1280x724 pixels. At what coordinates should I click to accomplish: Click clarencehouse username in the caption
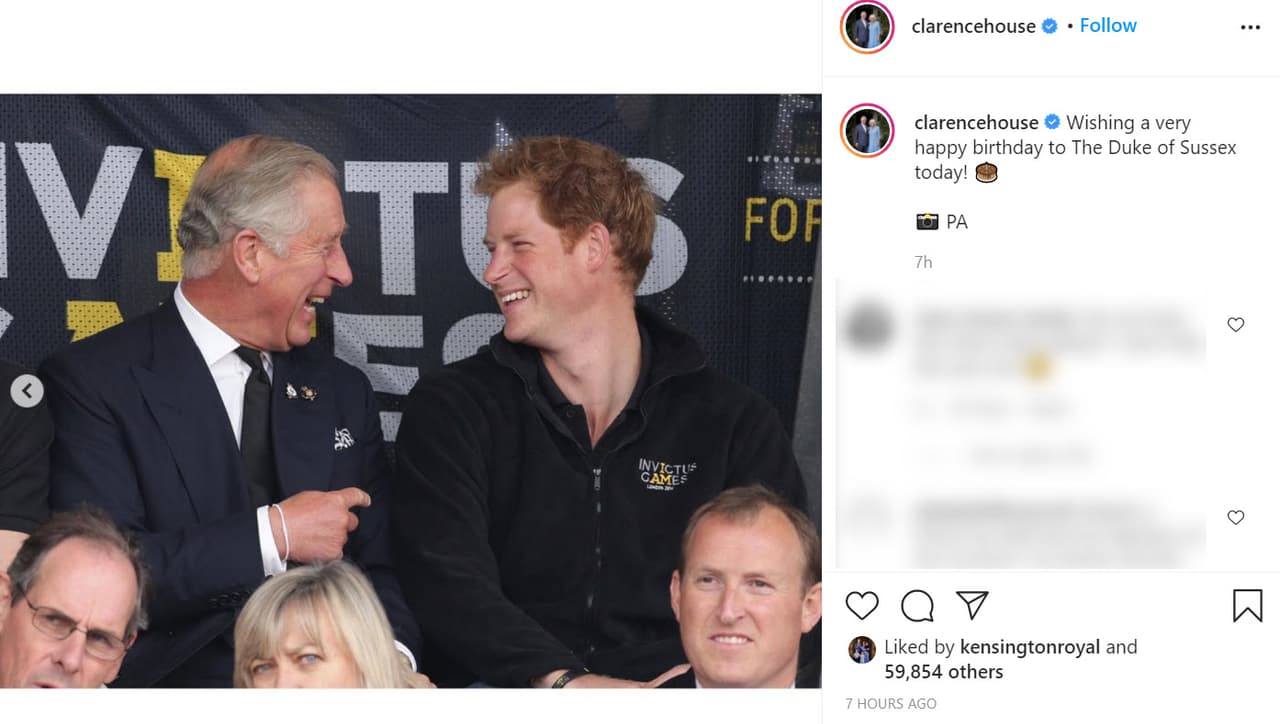(975, 121)
